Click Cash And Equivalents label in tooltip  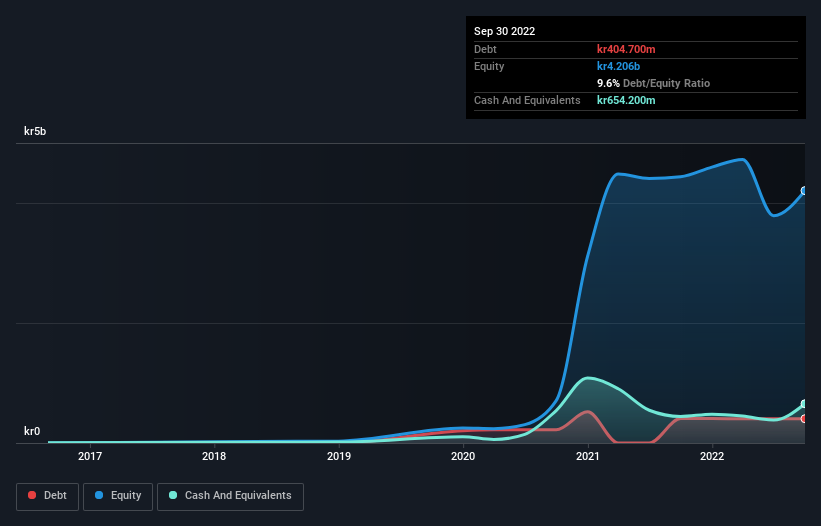tap(527, 100)
